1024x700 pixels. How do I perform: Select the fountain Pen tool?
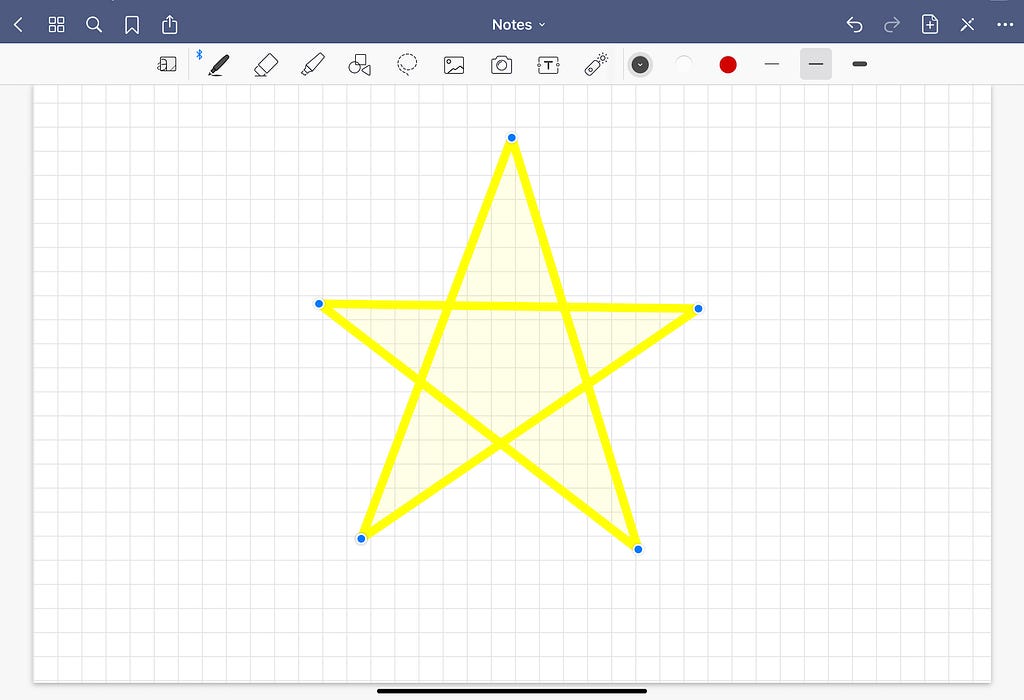click(219, 63)
